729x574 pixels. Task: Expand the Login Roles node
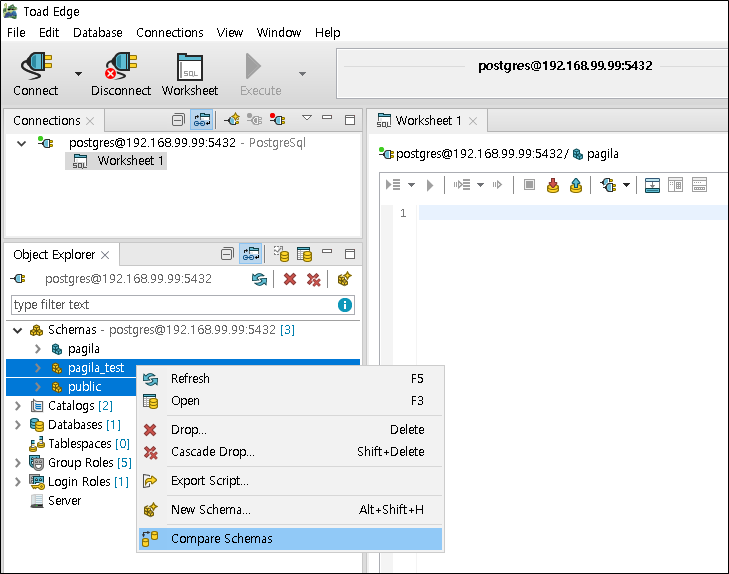pyautogui.click(x=18, y=482)
